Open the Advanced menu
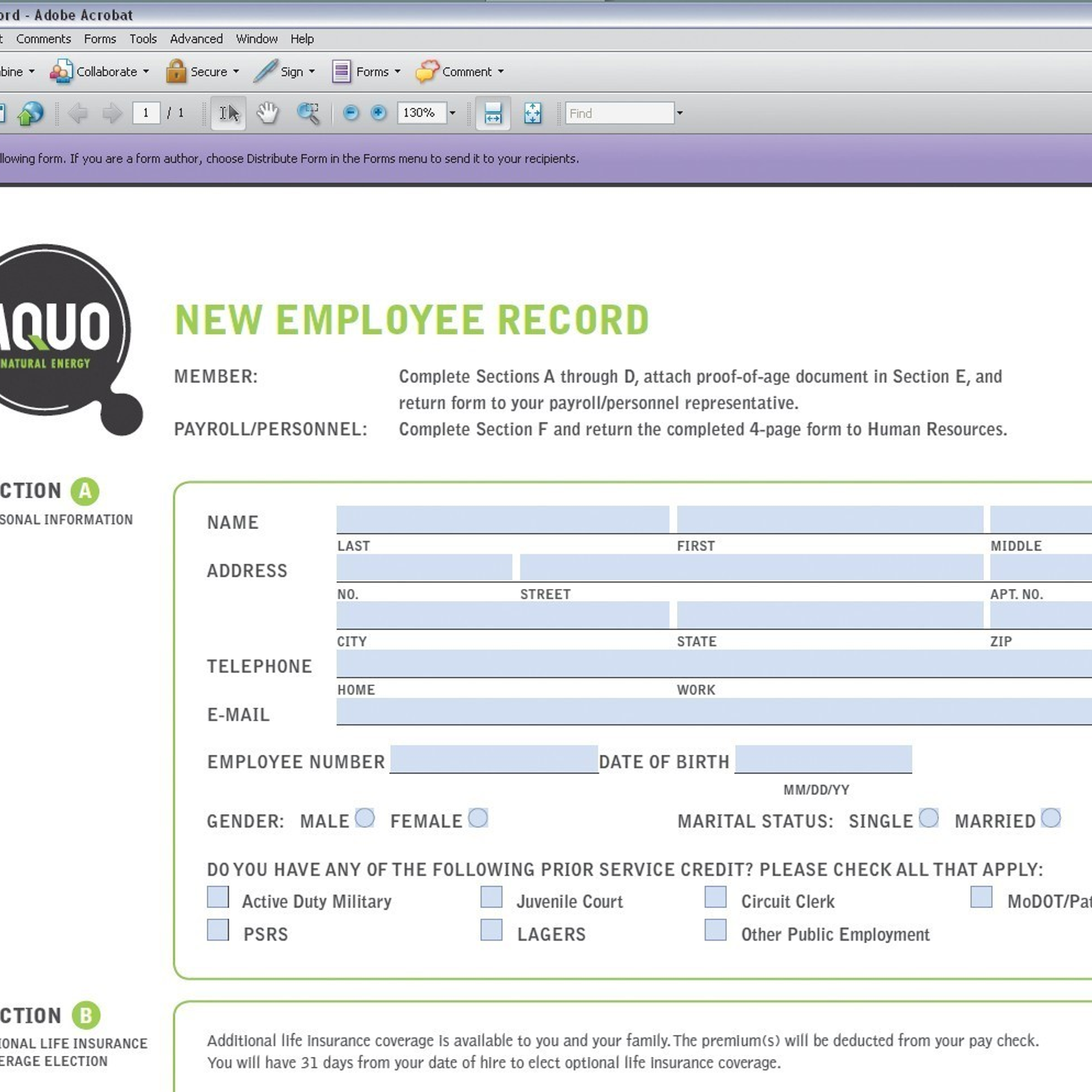This screenshot has height=1092, width=1092. coord(196,39)
